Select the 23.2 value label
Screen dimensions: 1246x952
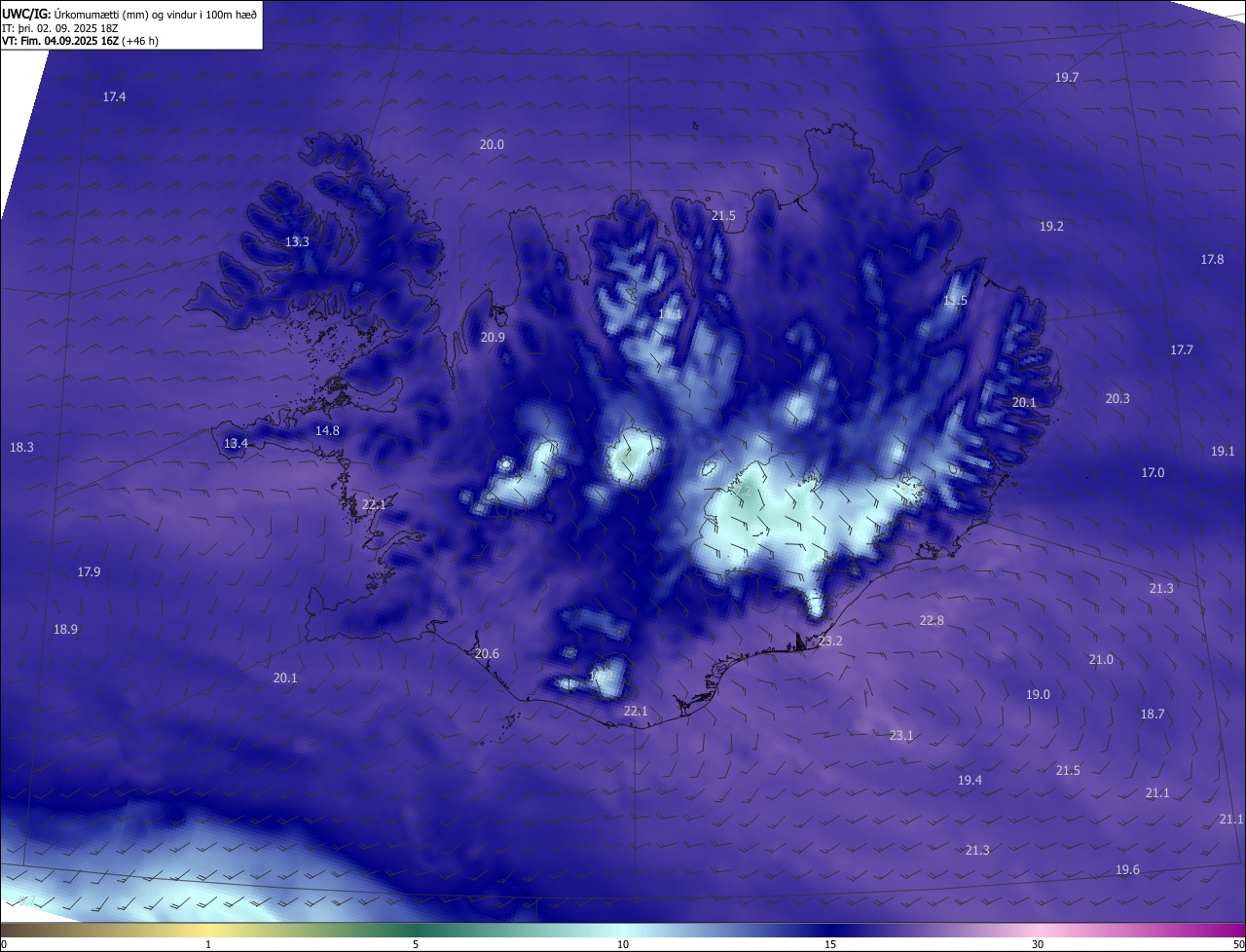830,641
